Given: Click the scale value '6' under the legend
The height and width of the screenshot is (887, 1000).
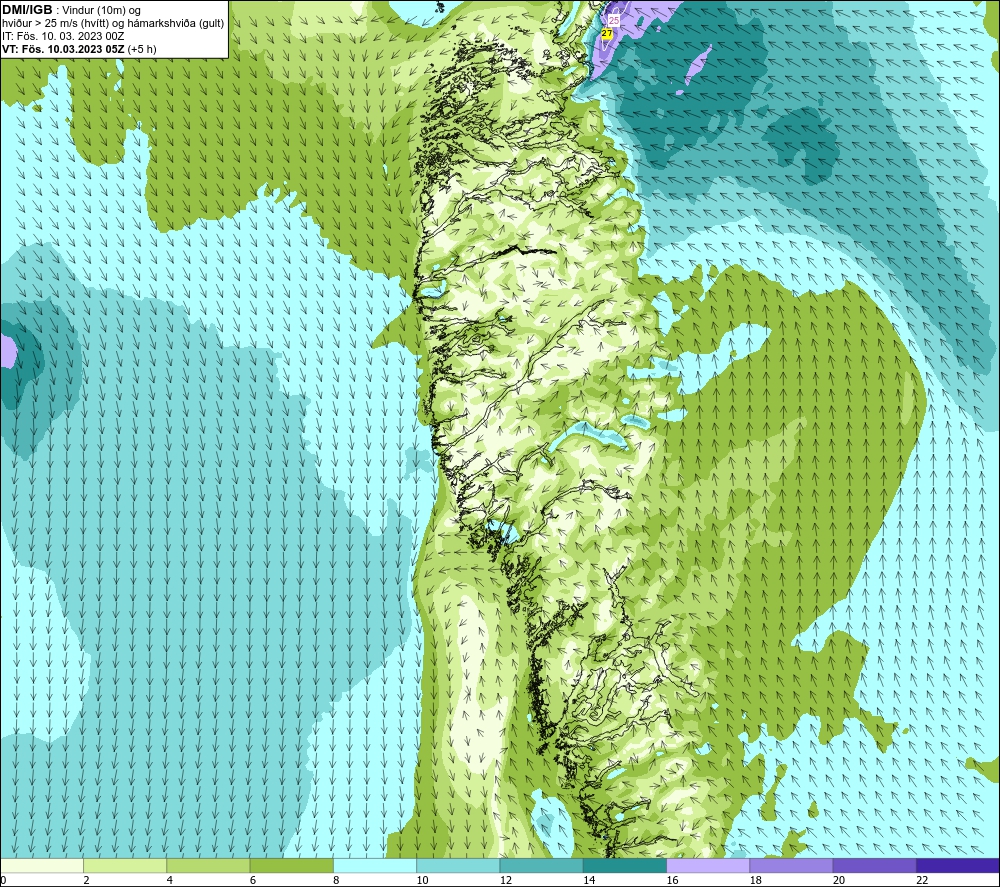Looking at the screenshot, I should (253, 880).
